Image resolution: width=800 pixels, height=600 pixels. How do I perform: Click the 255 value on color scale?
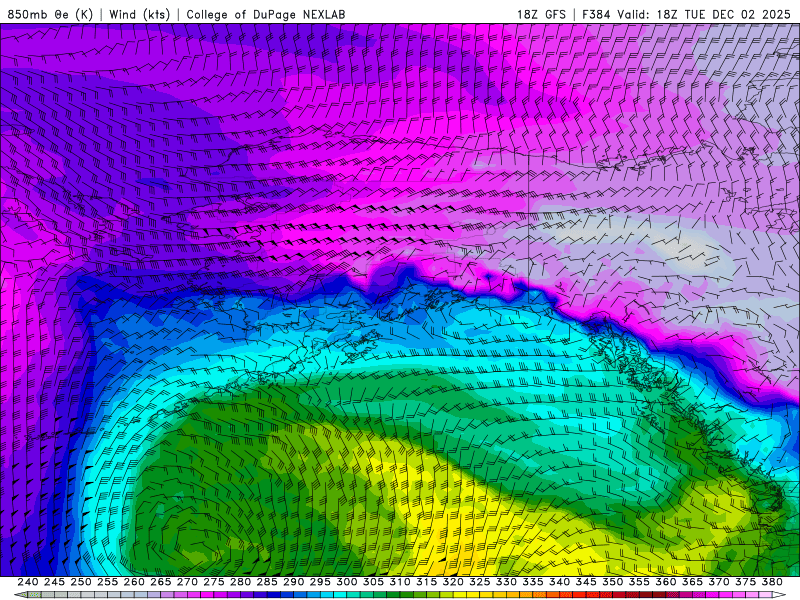tap(107, 582)
